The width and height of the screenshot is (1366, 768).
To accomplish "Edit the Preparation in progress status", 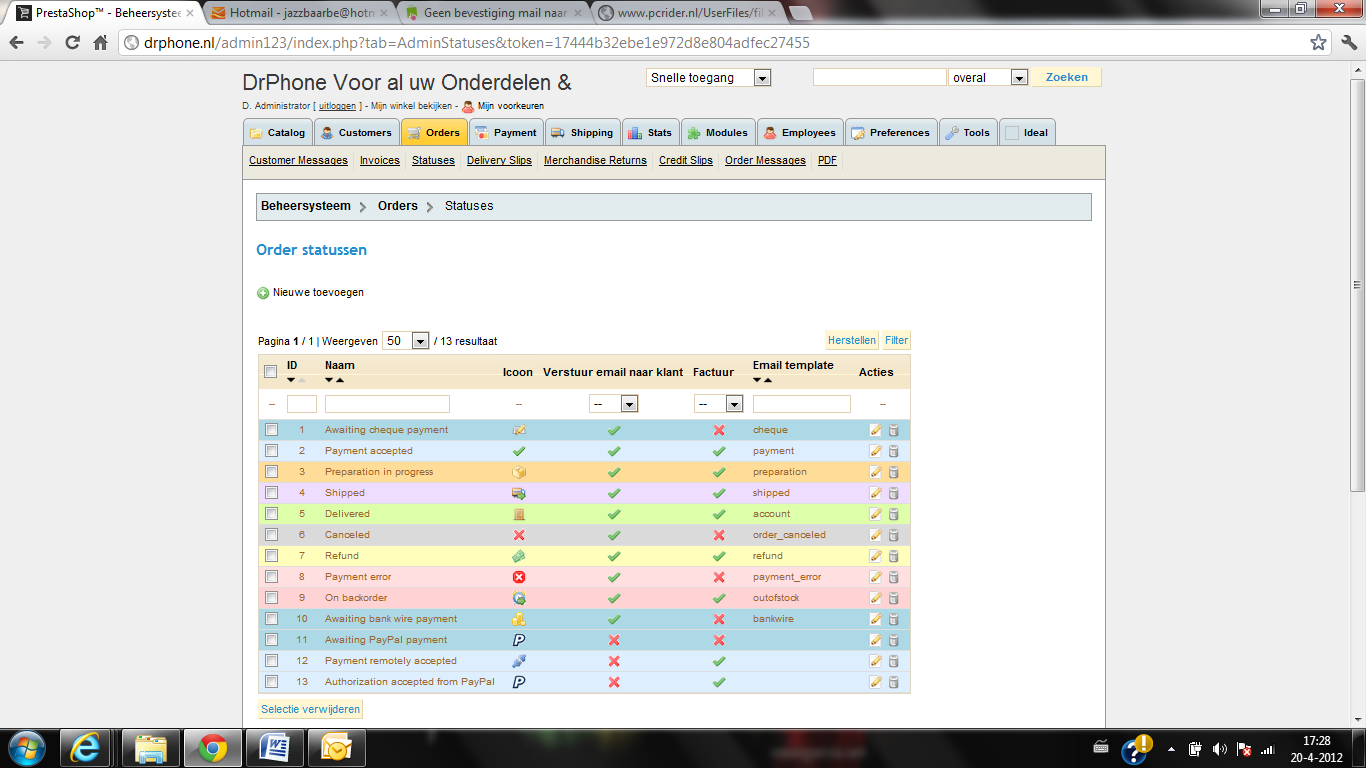I will [876, 472].
